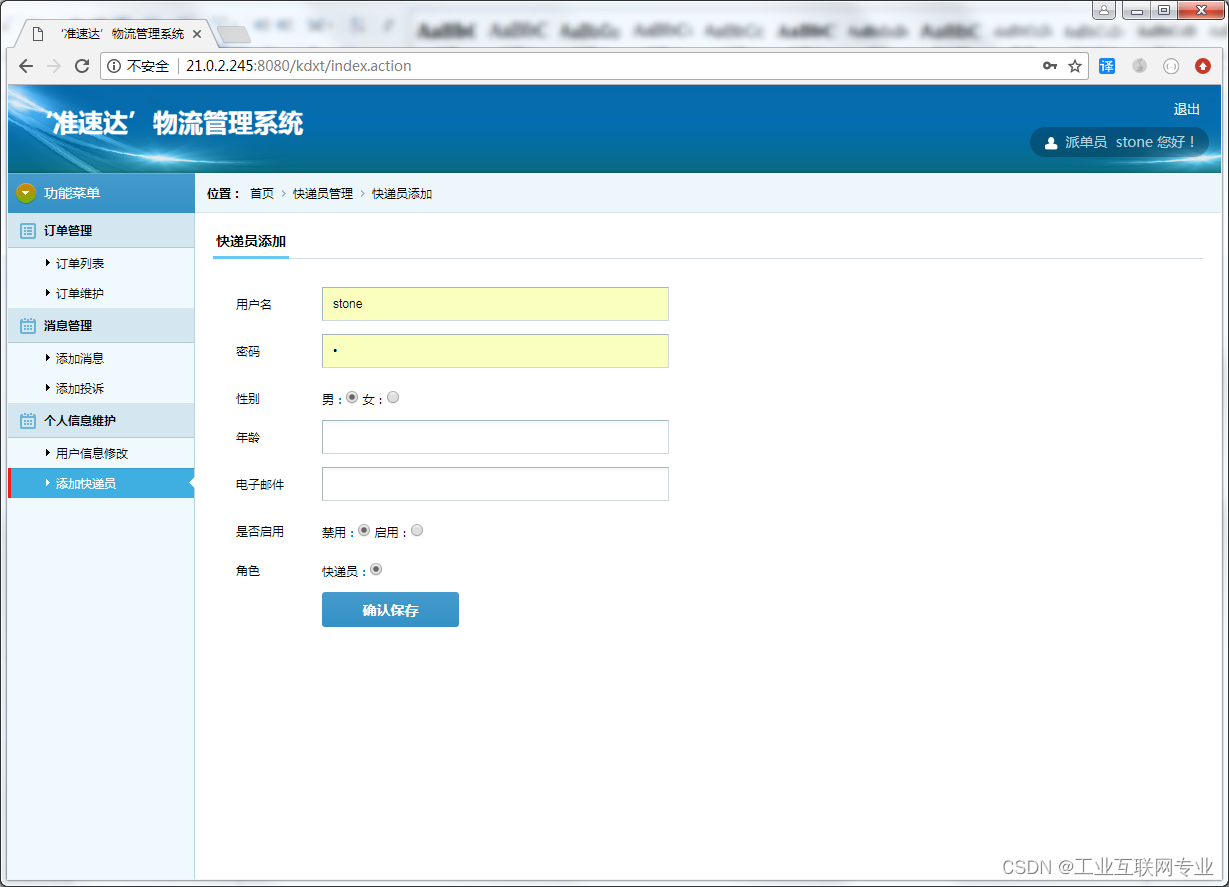Select the 禁用 radio button
This screenshot has width=1229, height=887.
364,530
